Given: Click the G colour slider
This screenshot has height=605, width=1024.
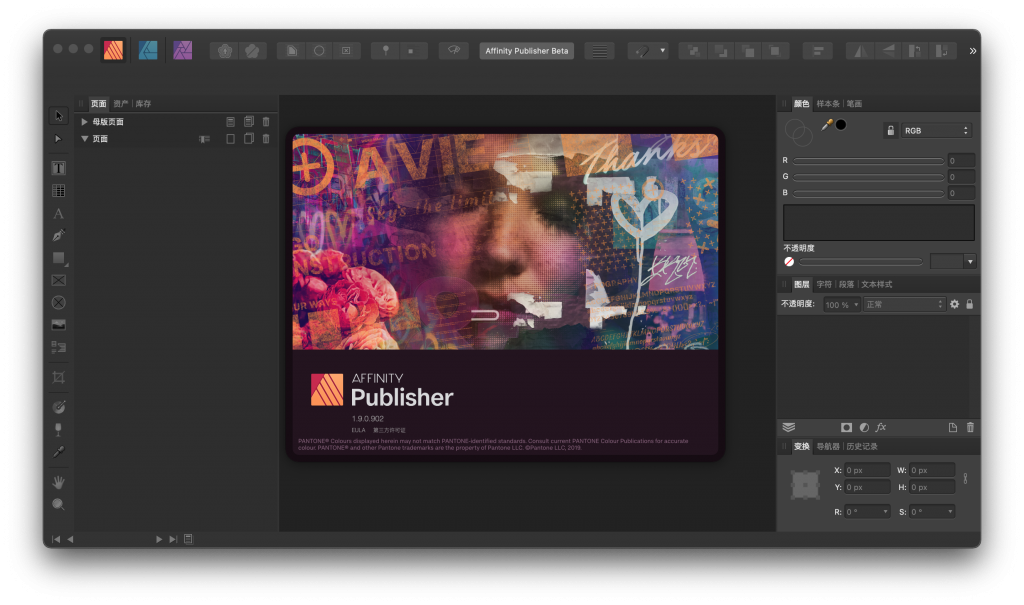Looking at the screenshot, I should 869,177.
